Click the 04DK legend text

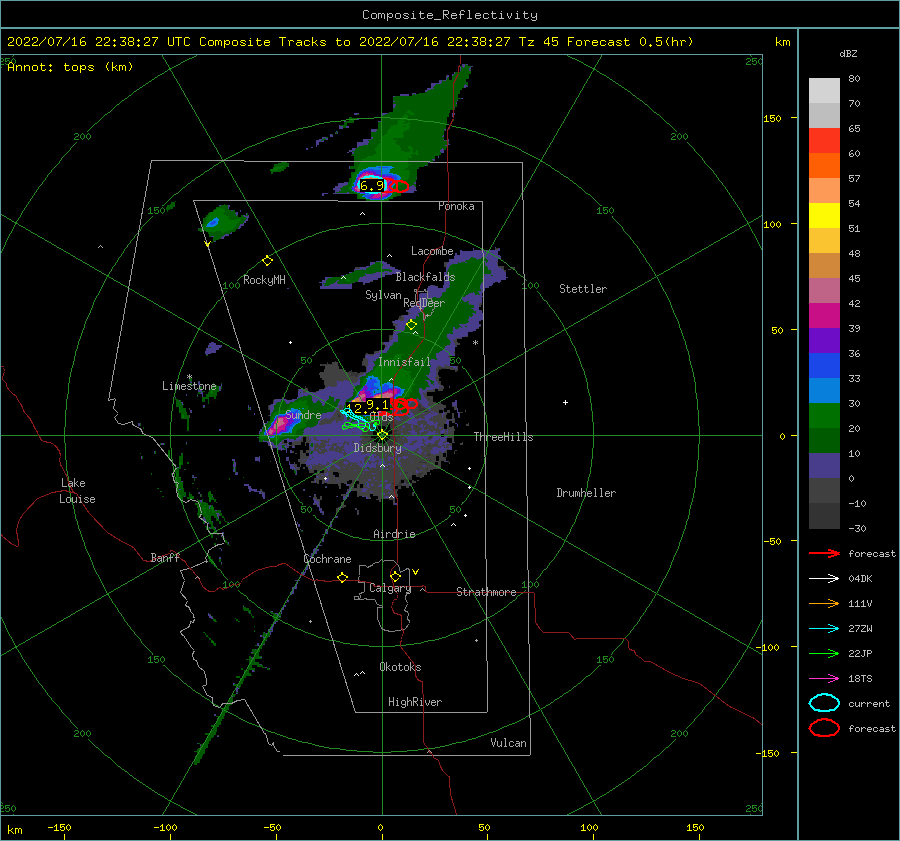point(860,578)
